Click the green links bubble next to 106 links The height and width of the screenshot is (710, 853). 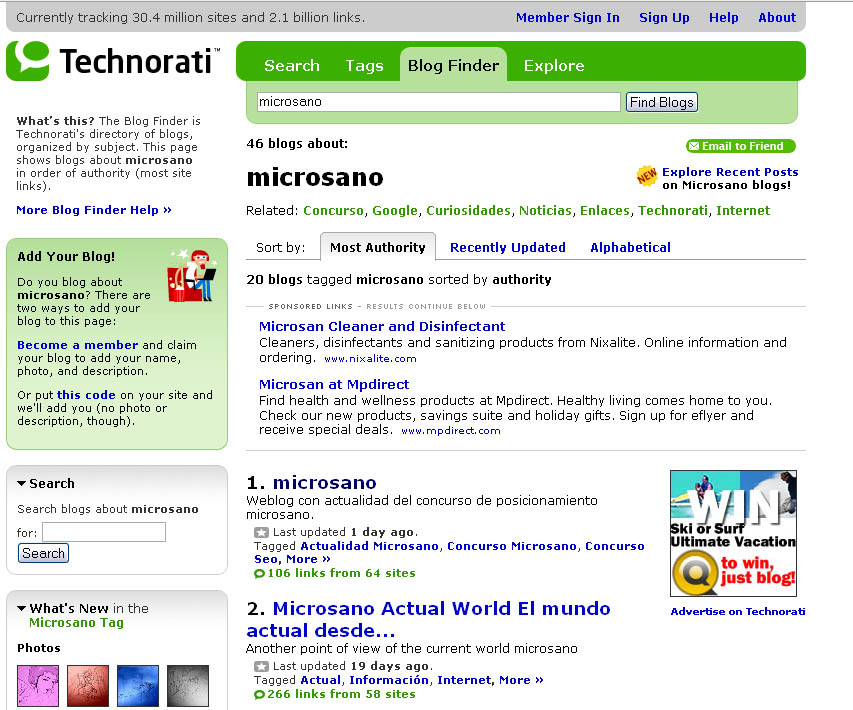coord(259,573)
